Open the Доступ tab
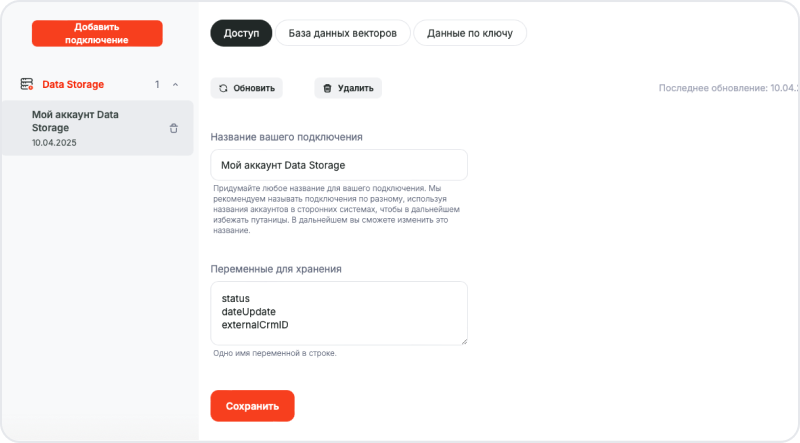Image resolution: width=800 pixels, height=443 pixels. (241, 33)
